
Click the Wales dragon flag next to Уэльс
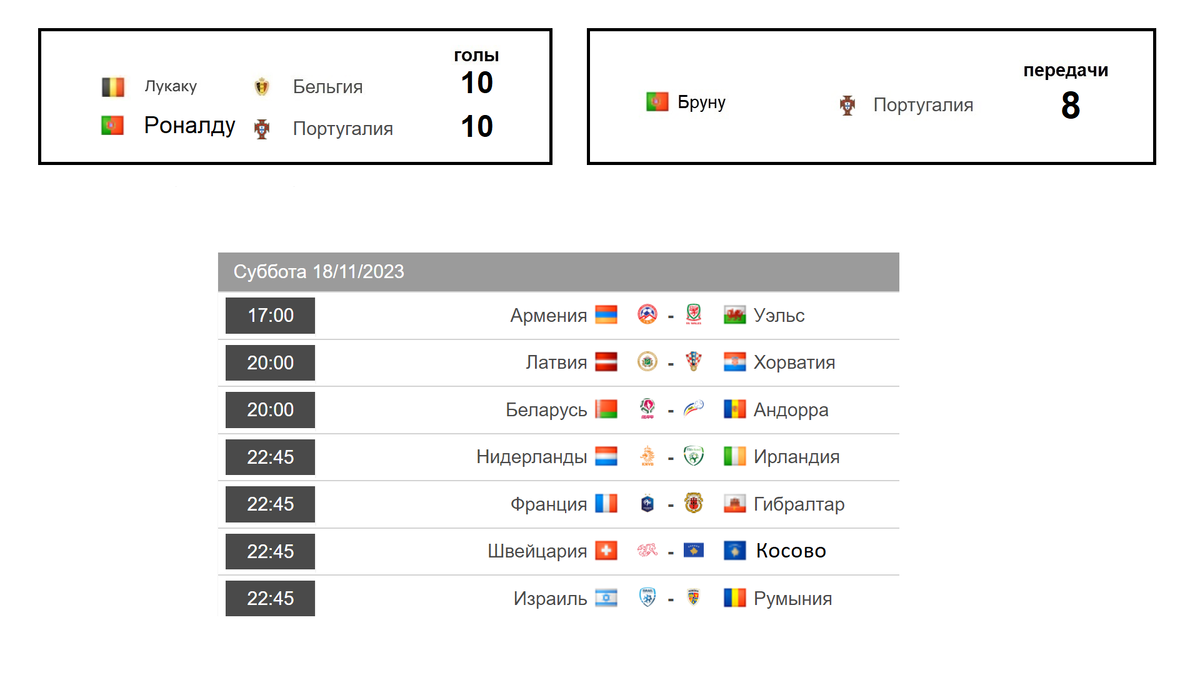pyautogui.click(x=735, y=315)
